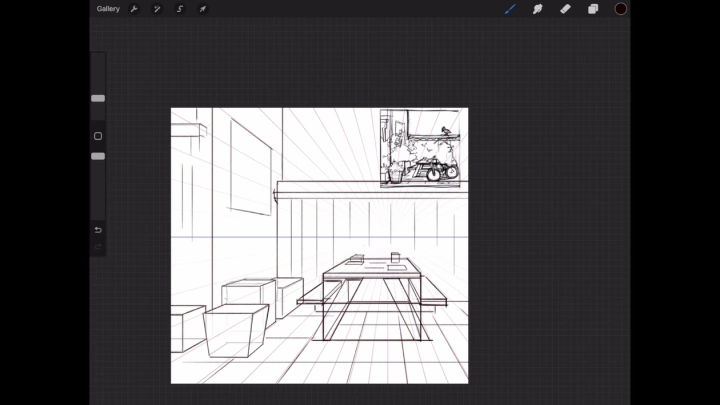Click the bicycle in the reference image
Screen dimensions: 720x405
(x=441, y=172)
